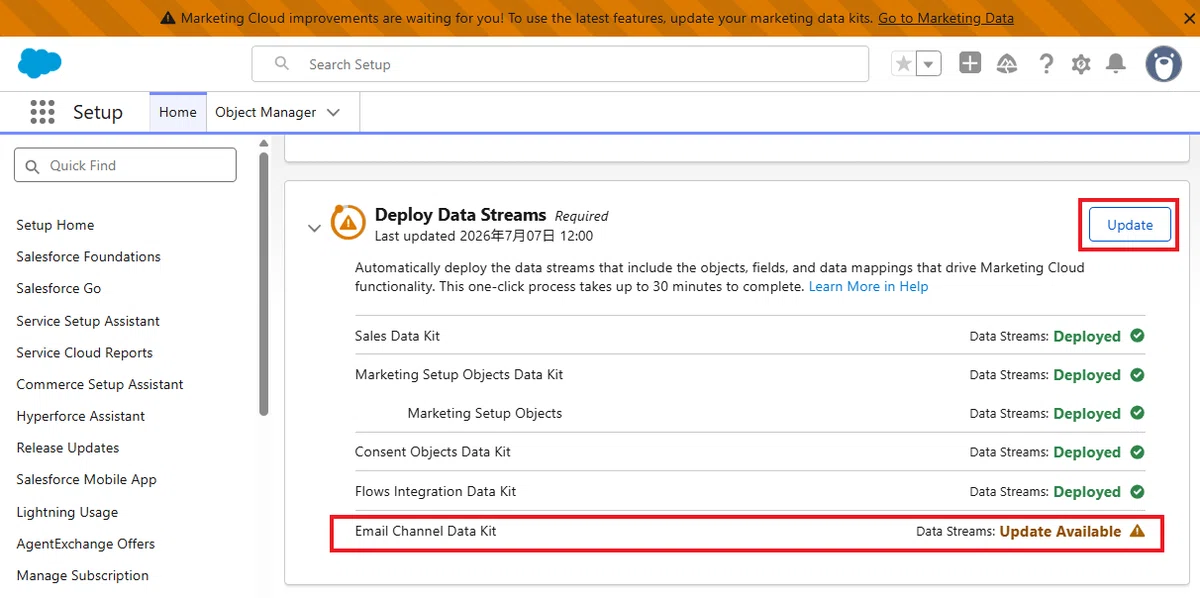Open Release Updates in the sidebar
Viewport: 1200px width, 598px height.
tap(67, 448)
